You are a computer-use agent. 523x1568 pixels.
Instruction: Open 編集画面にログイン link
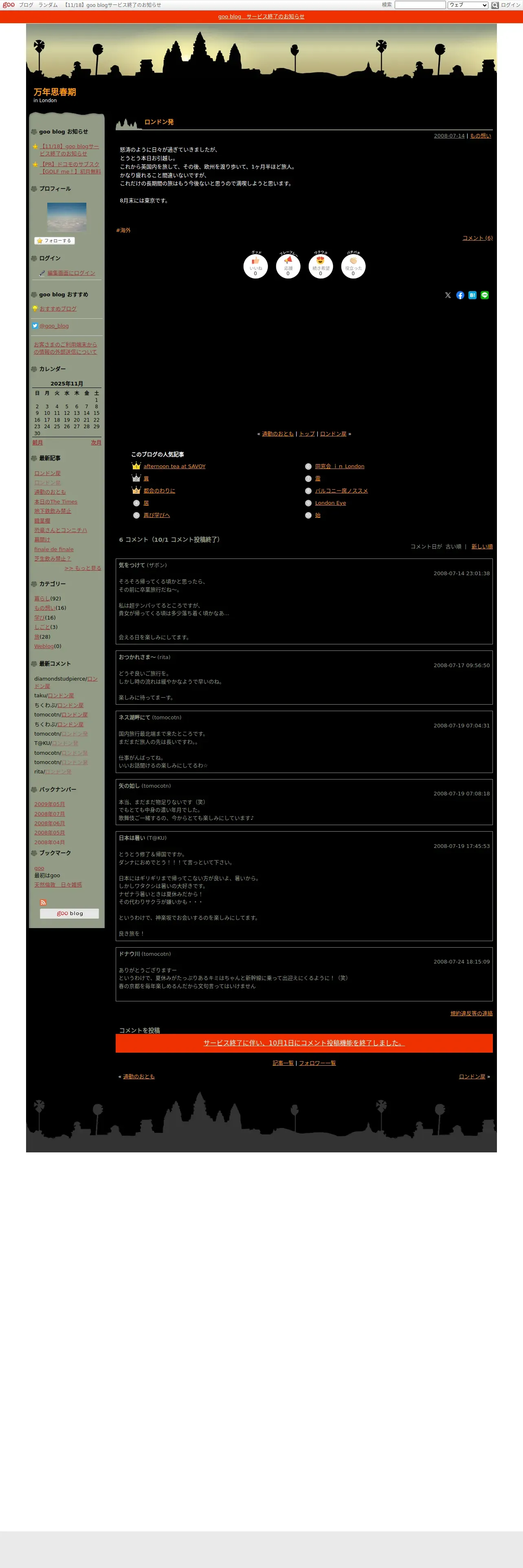click(71, 273)
